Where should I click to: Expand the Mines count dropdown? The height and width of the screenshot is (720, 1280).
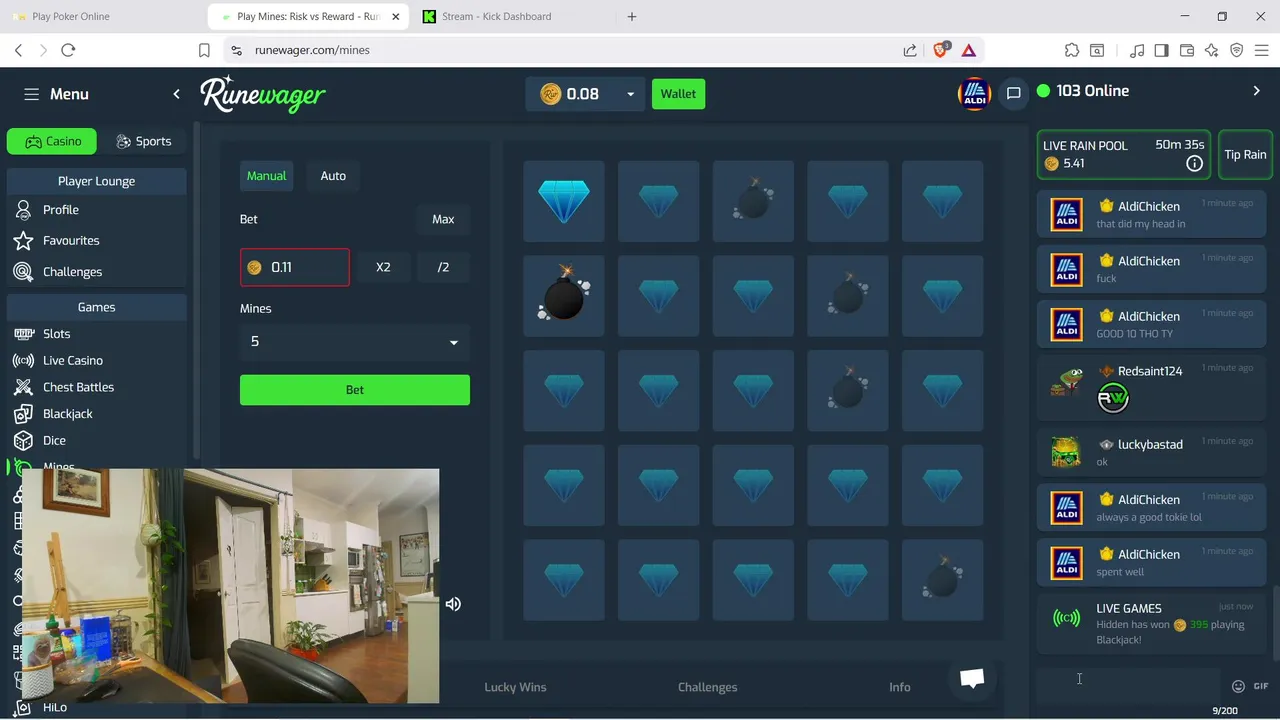[355, 342]
